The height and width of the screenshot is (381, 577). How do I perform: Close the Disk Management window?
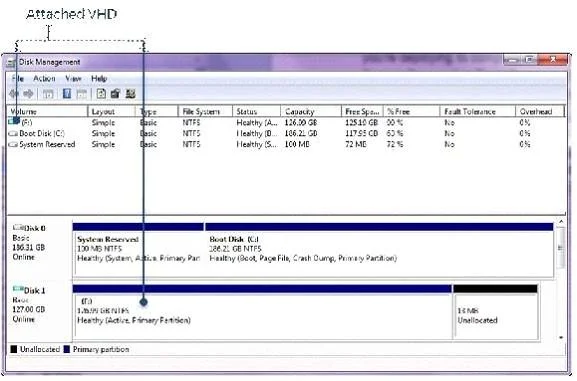[553, 59]
